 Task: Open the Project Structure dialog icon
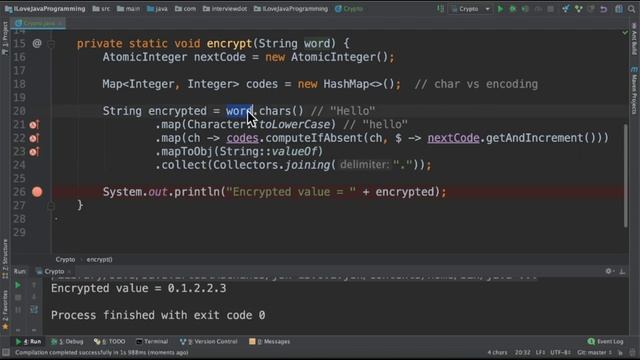pyautogui.click(x=619, y=9)
